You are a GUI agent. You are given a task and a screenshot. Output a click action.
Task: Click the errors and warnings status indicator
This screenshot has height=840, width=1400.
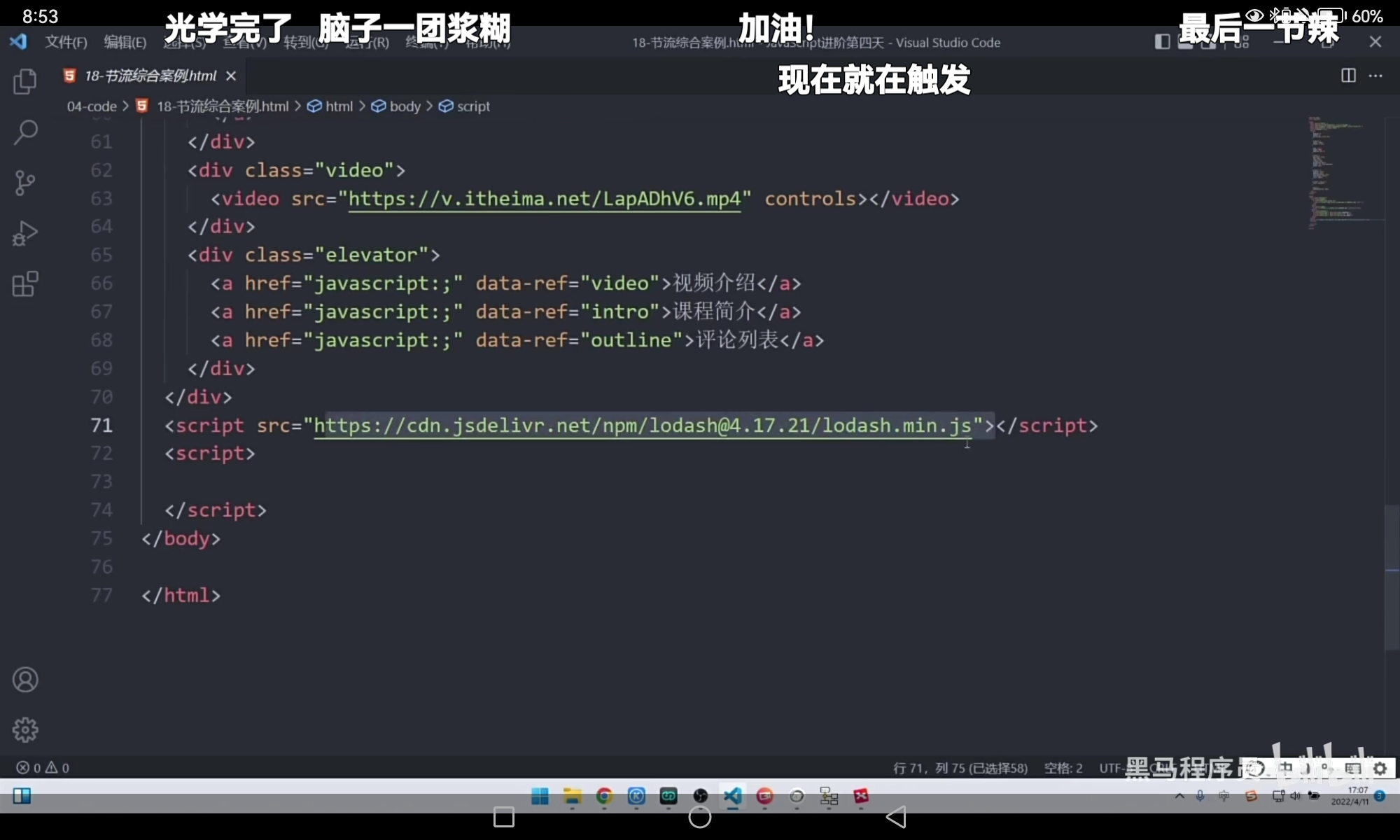(x=43, y=768)
